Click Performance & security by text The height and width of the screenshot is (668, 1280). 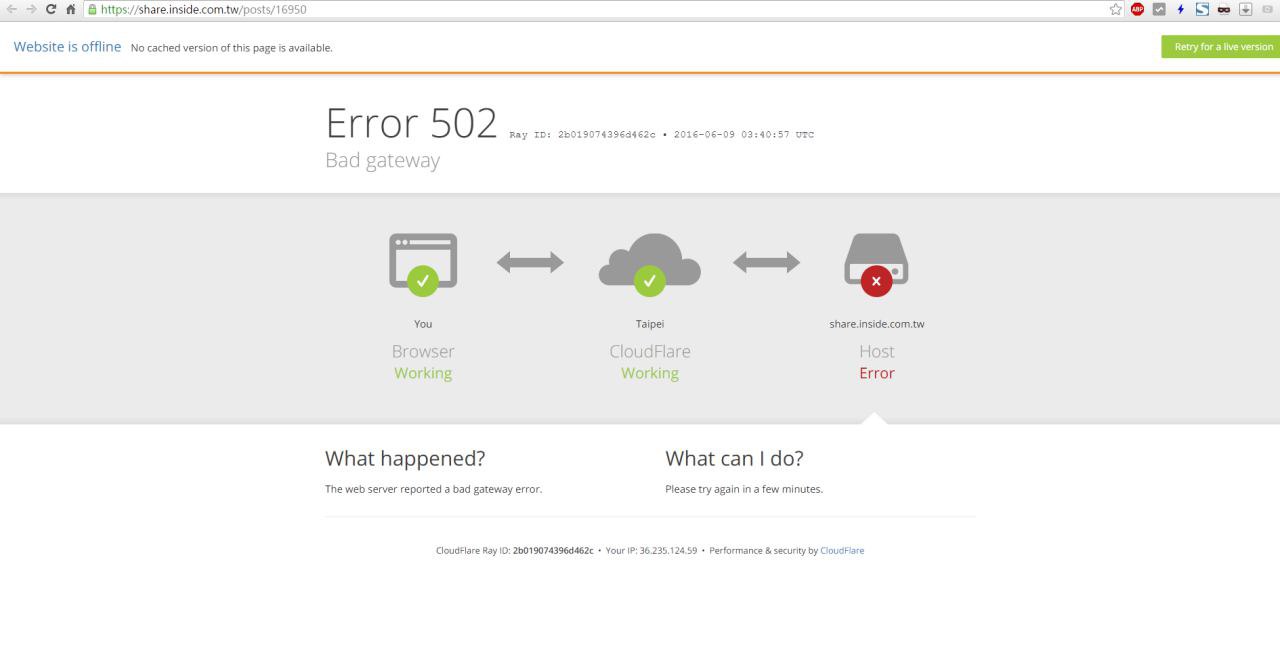click(763, 551)
